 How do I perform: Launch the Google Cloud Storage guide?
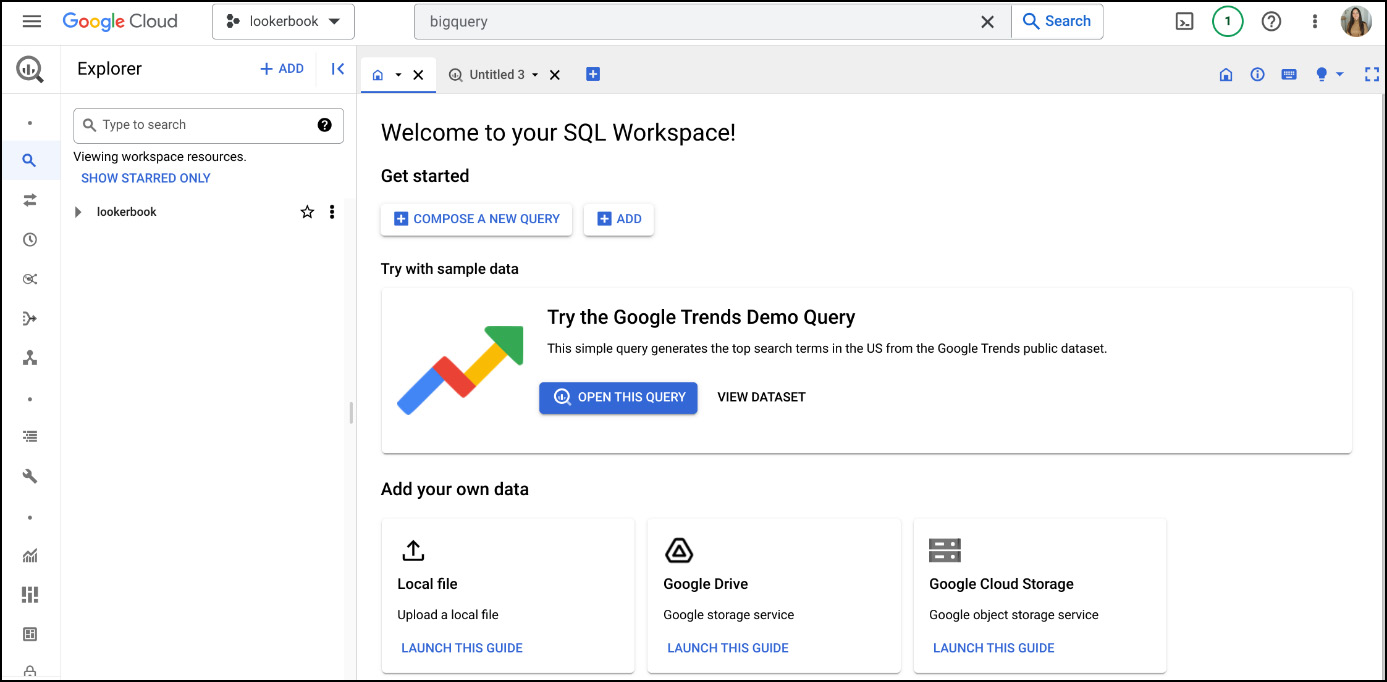click(x=994, y=648)
